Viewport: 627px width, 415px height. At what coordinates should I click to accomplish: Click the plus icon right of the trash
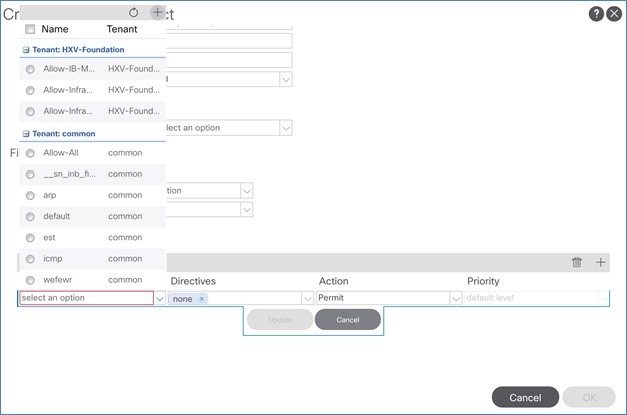(601, 262)
